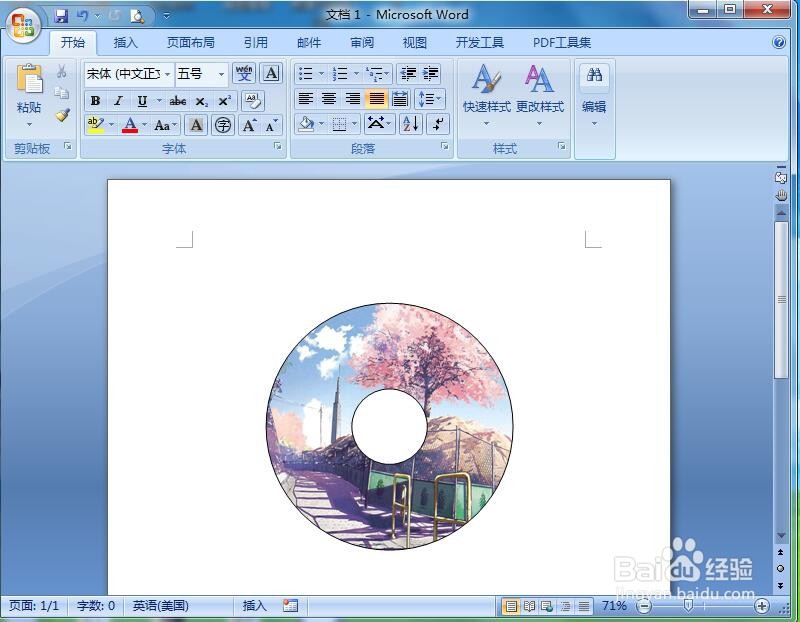Click word count status

tap(96, 606)
